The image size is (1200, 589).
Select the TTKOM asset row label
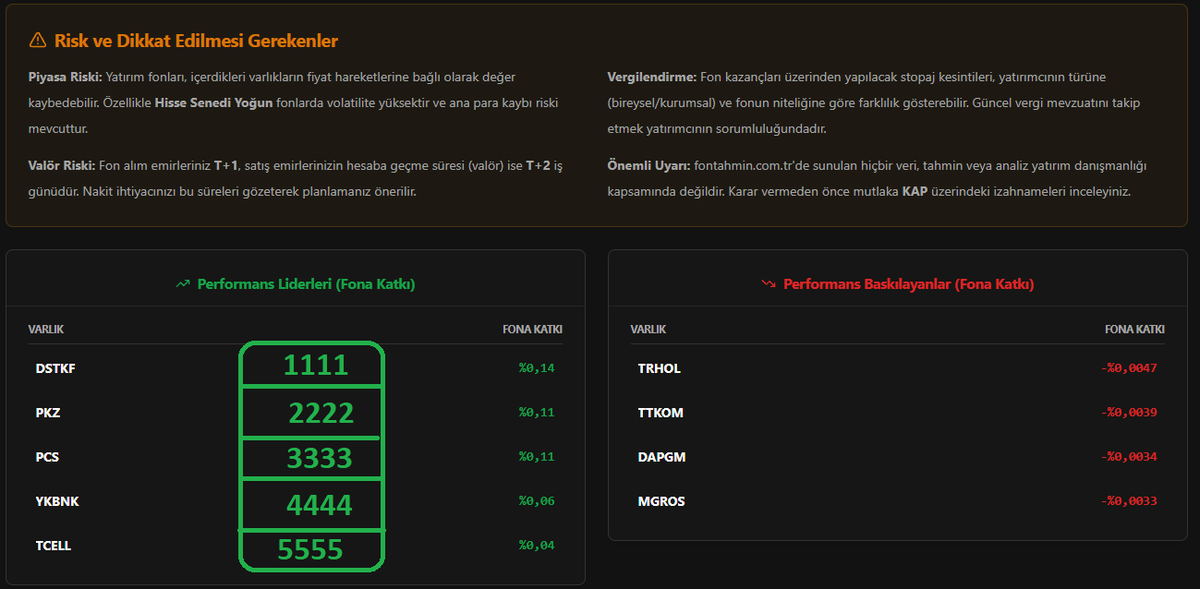pos(660,412)
